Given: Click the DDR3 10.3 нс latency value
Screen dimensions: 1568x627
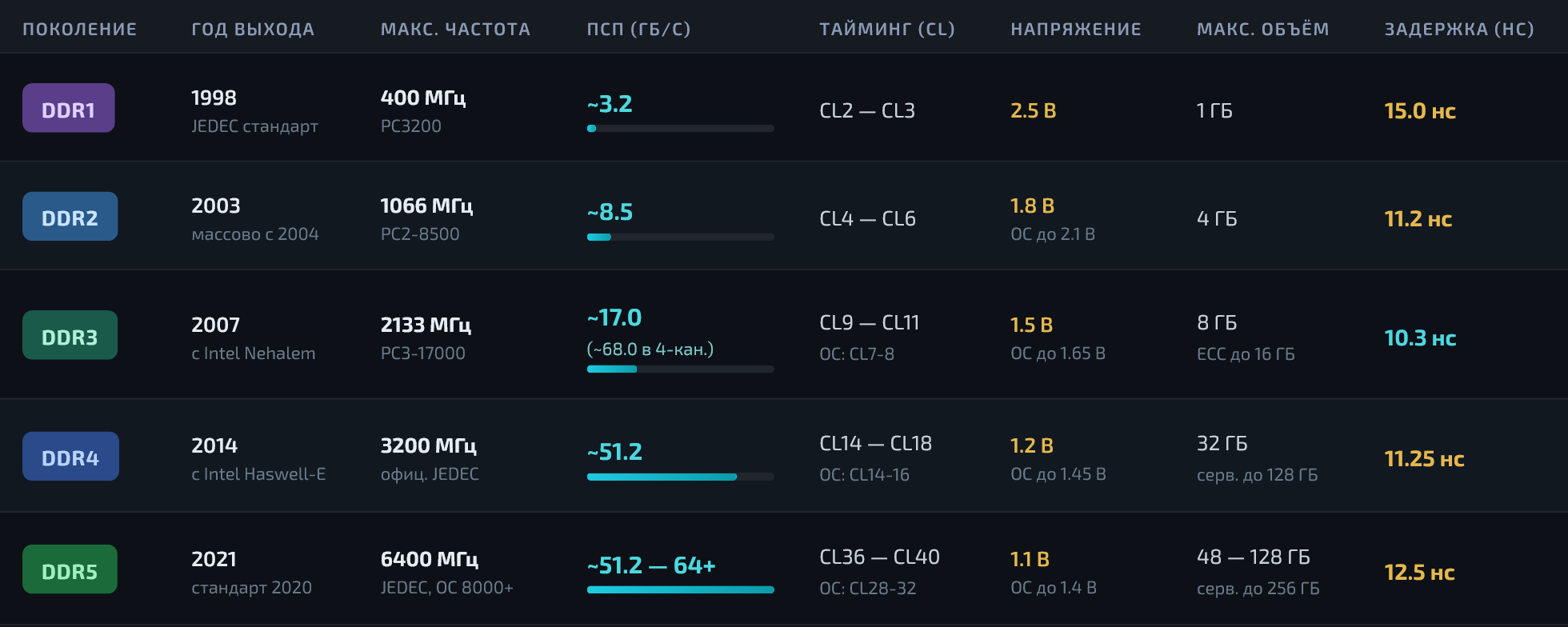Looking at the screenshot, I should point(1420,338).
